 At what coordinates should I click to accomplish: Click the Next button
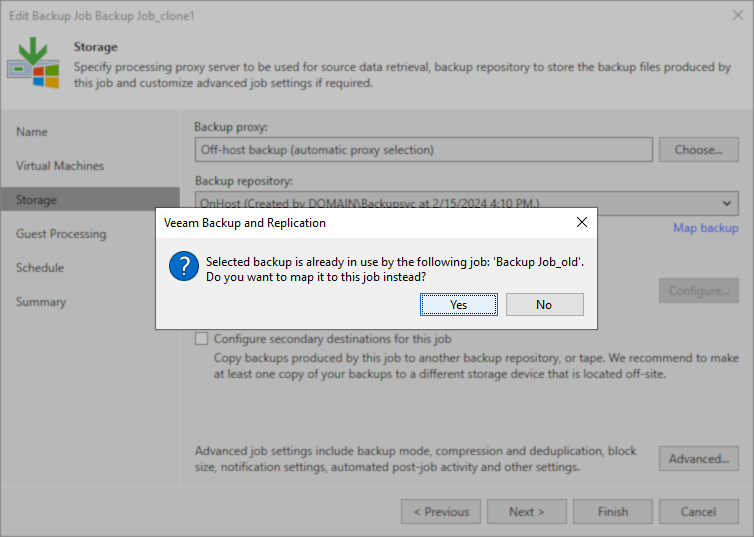tap(527, 512)
